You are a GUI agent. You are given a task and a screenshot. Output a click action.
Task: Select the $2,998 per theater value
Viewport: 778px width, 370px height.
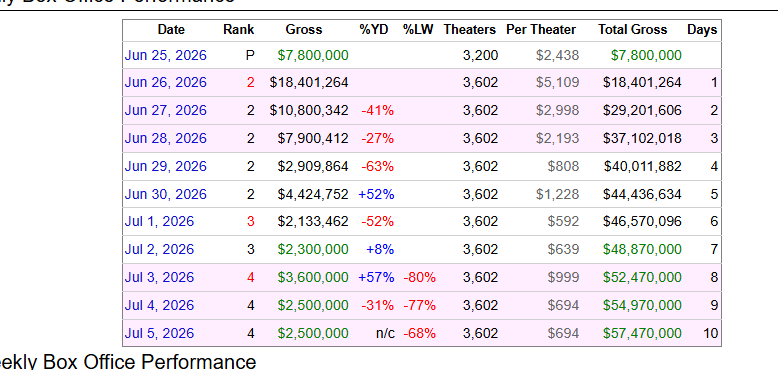[557, 110]
